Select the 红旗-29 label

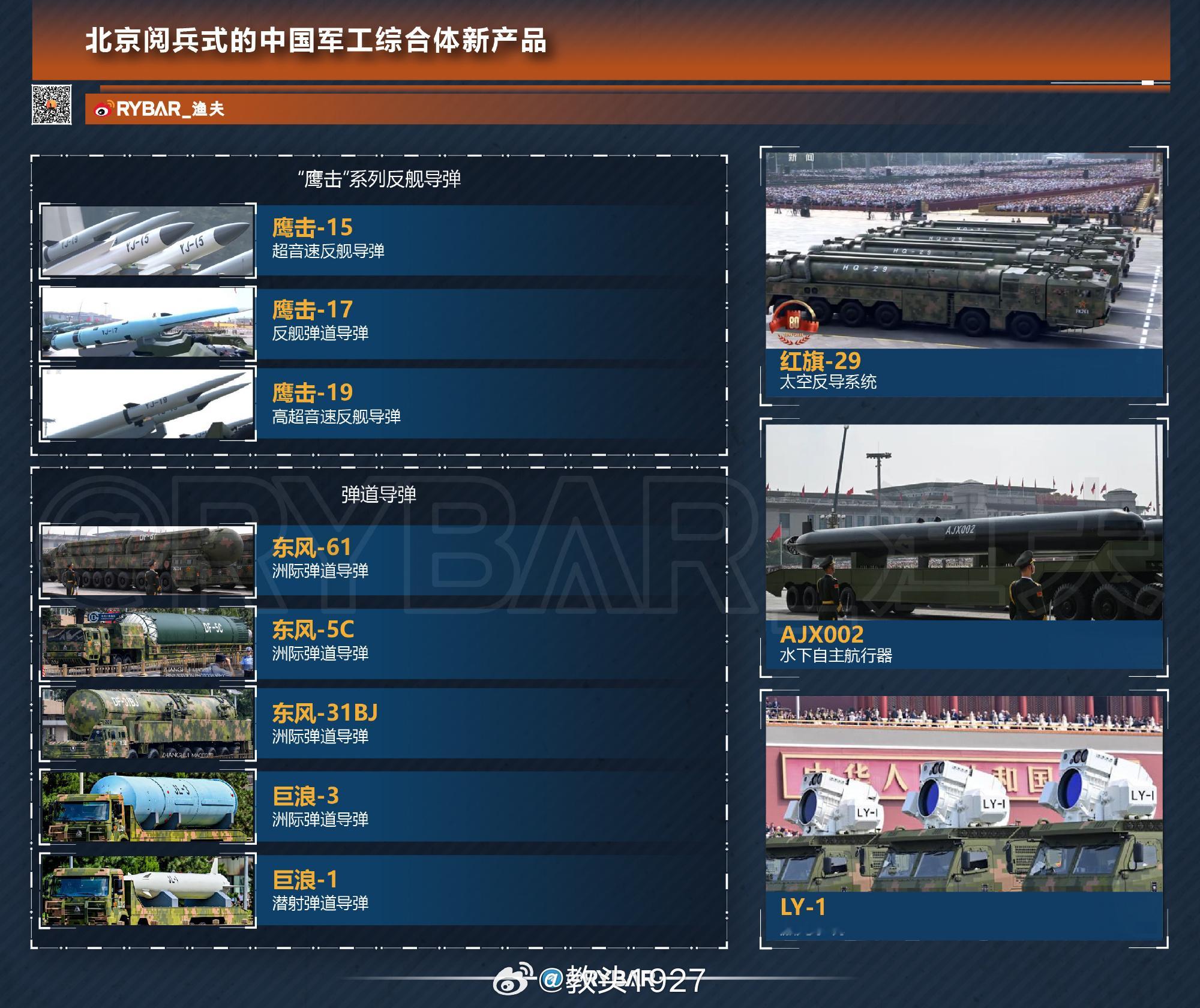tap(820, 361)
